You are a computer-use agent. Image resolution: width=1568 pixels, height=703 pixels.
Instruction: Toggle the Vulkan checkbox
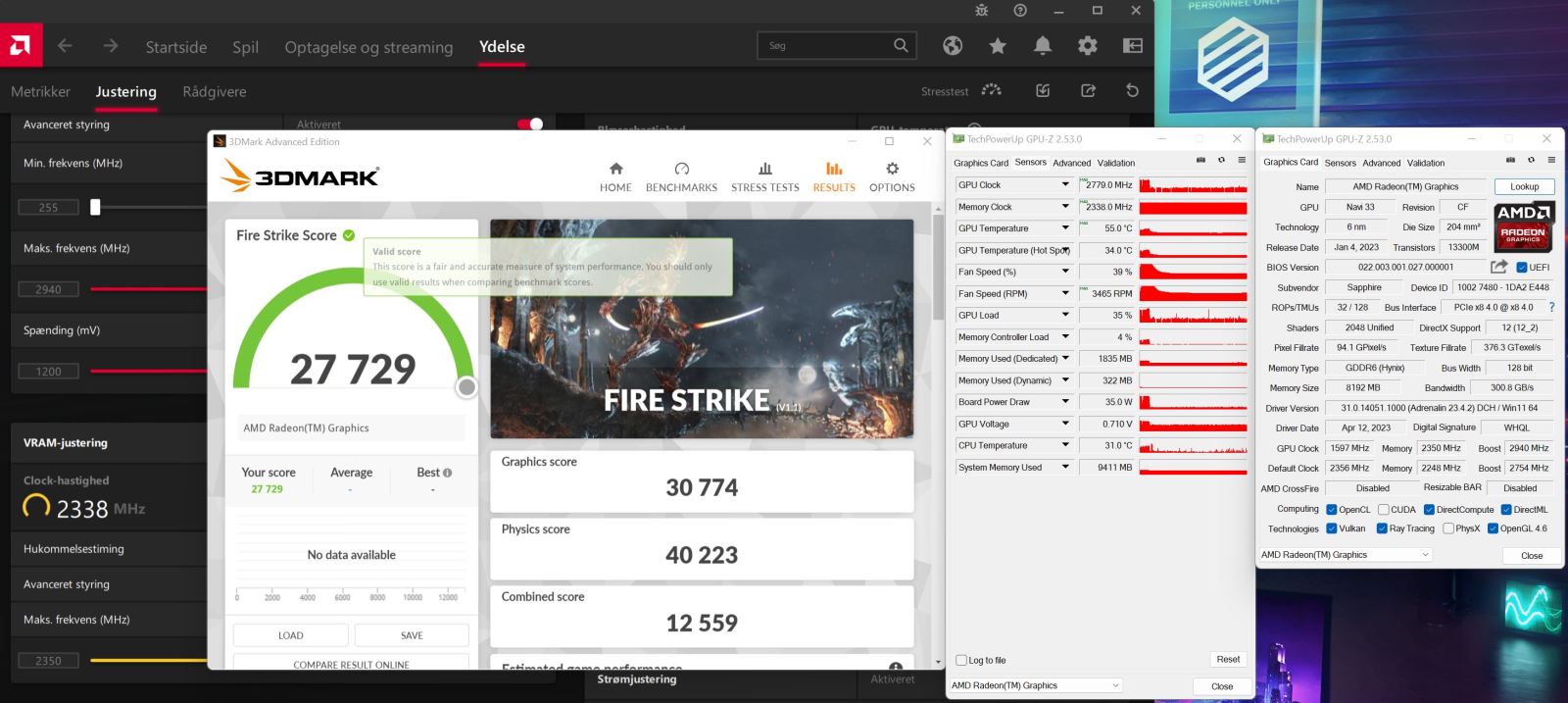pos(1332,528)
